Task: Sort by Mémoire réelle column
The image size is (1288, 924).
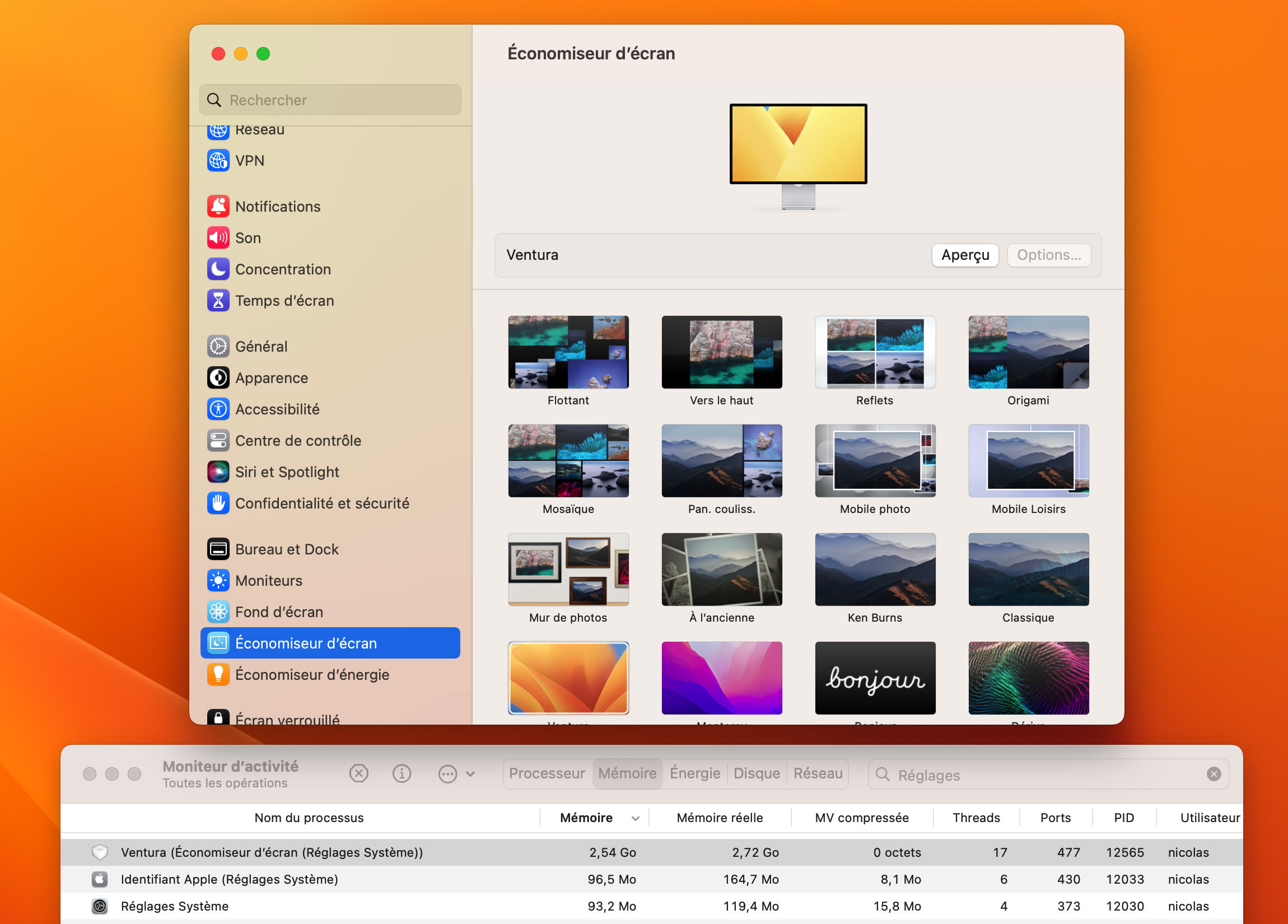Action: [x=720, y=818]
